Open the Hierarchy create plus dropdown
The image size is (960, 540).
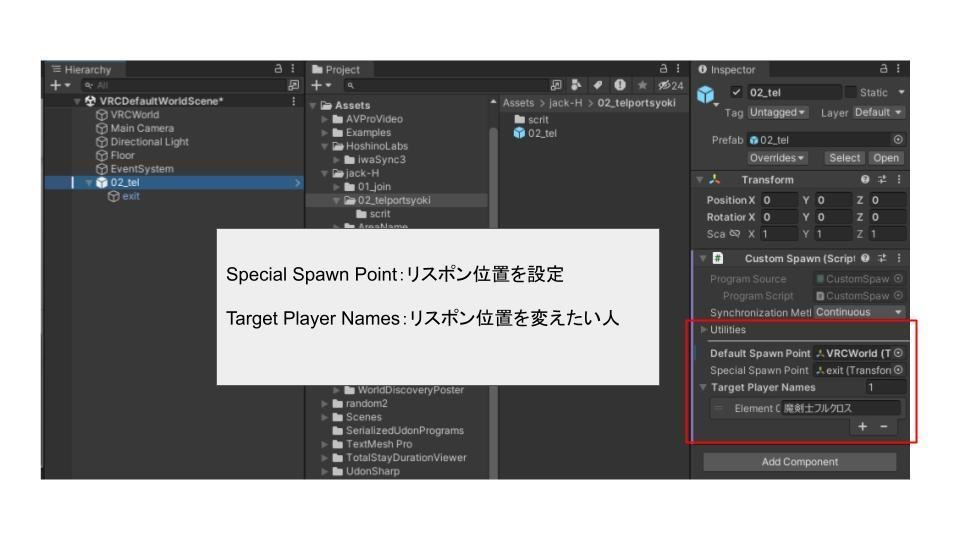click(59, 85)
